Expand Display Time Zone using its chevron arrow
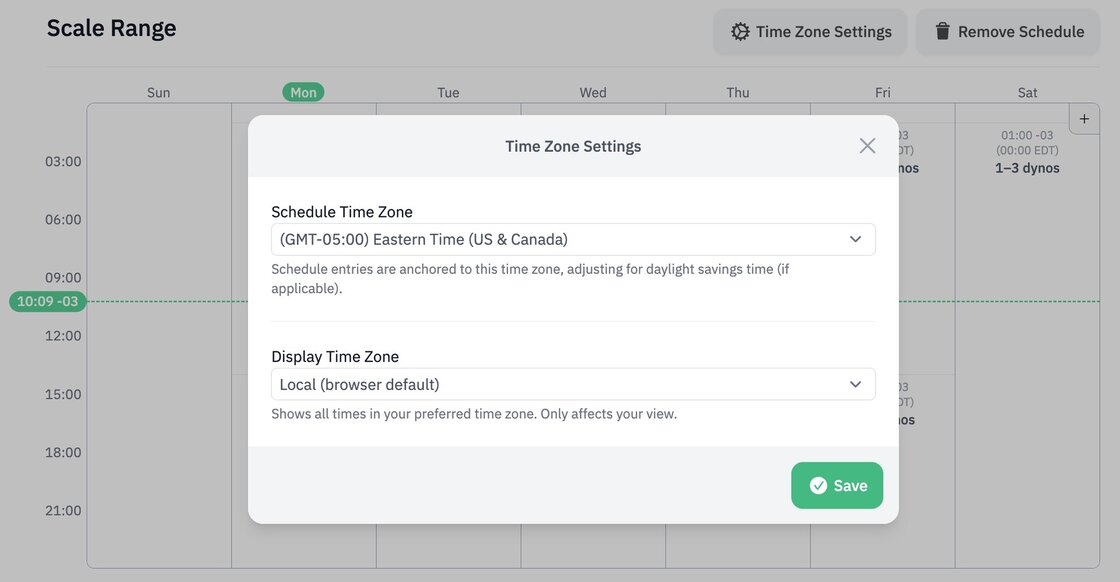 coord(855,385)
